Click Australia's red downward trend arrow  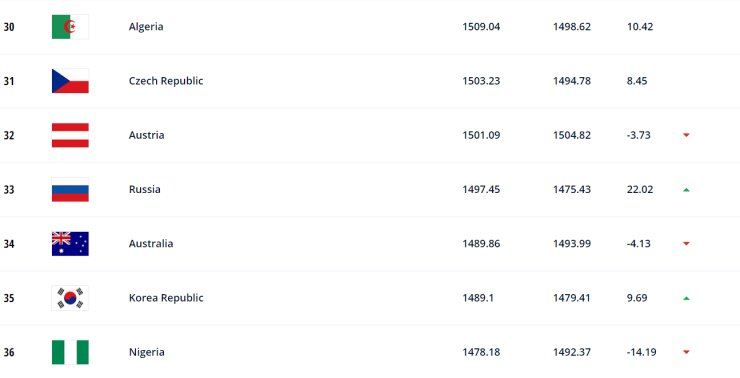[x=686, y=244]
